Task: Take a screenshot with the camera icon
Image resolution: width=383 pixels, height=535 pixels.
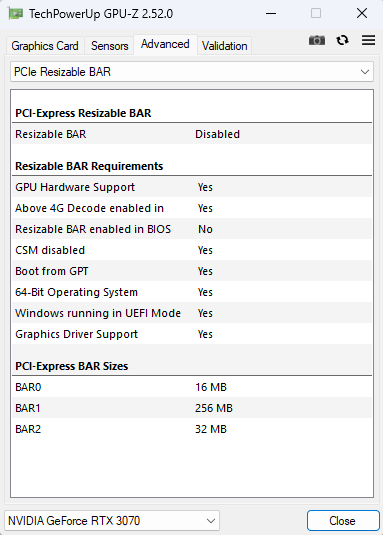Action: click(x=317, y=41)
